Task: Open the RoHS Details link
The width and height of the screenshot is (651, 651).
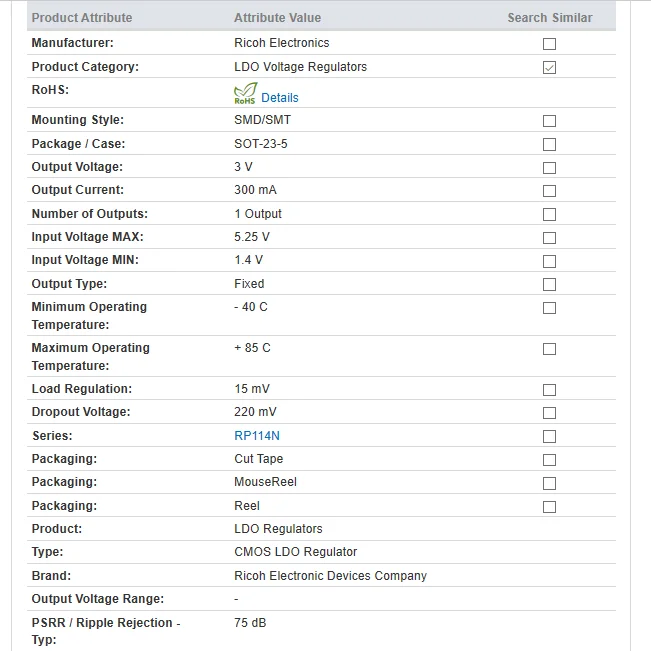Action: tap(279, 98)
